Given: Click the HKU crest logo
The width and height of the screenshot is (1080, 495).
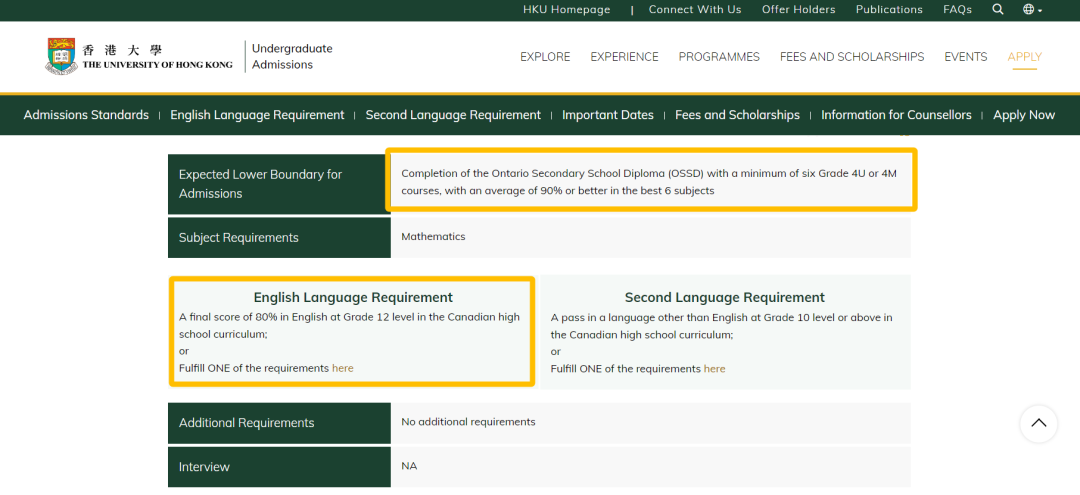Looking at the screenshot, I should point(61,56).
